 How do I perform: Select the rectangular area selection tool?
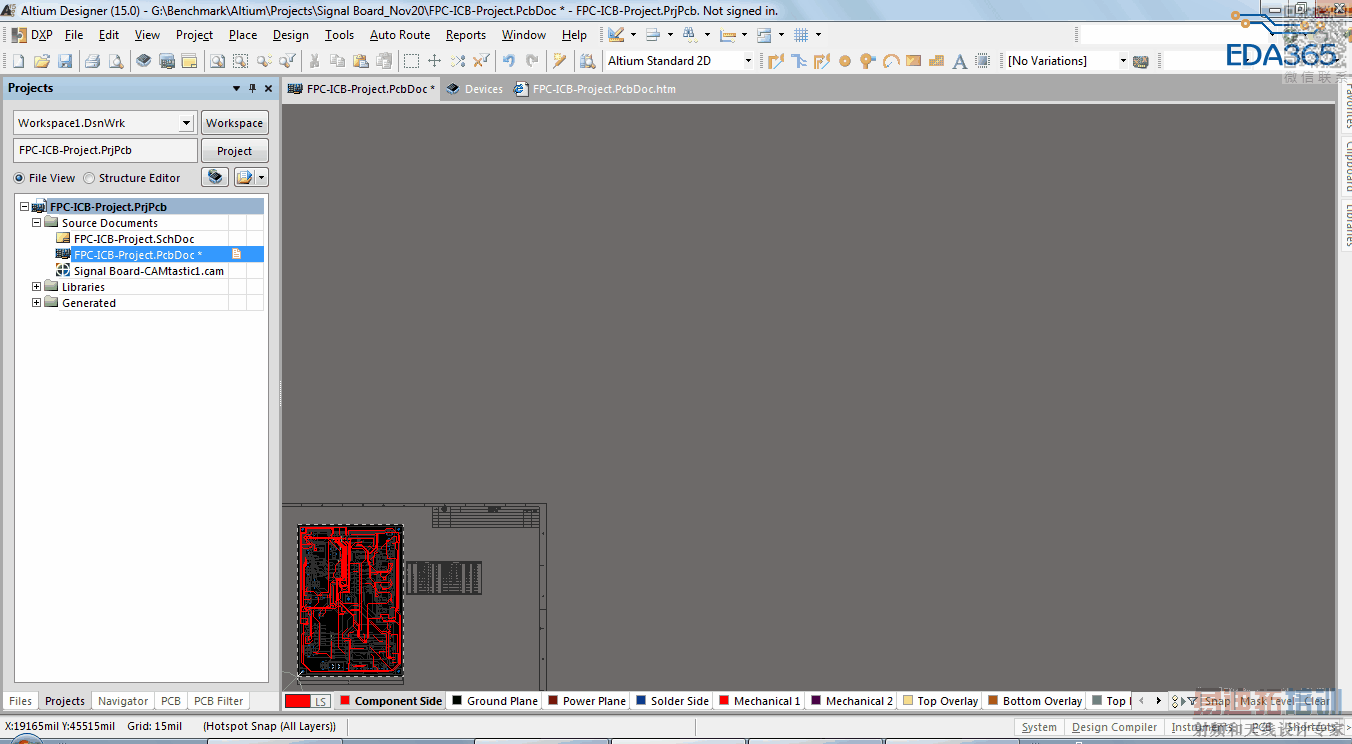[x=411, y=61]
